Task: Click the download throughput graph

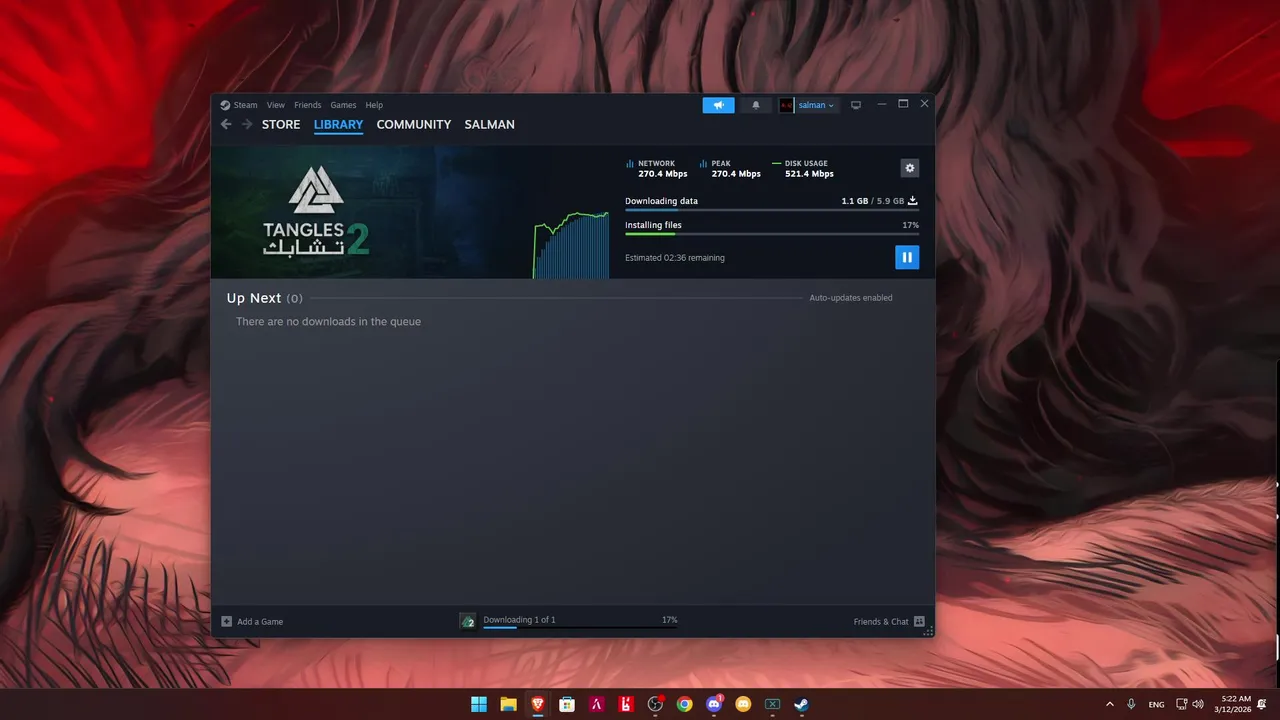Action: [x=571, y=244]
